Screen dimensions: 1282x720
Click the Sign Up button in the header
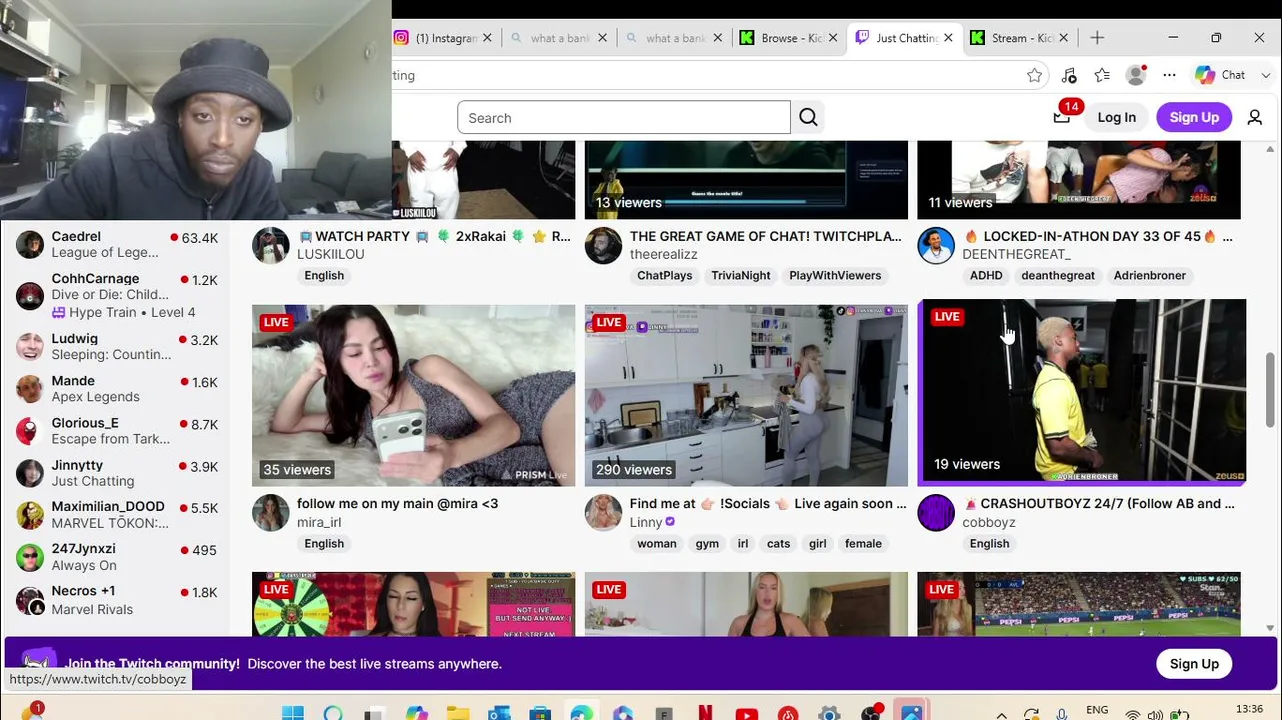coord(1194,117)
